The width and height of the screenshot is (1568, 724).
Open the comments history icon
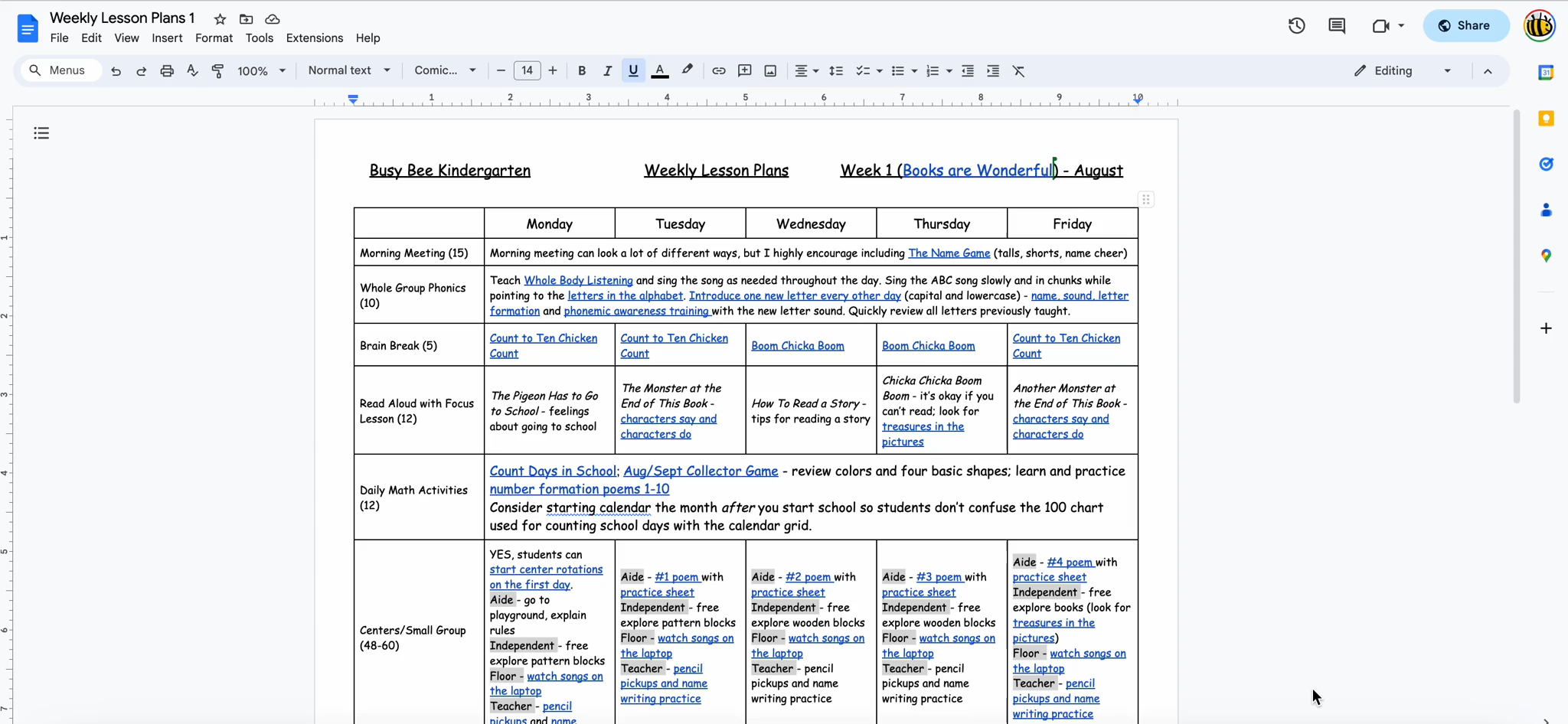[1337, 25]
